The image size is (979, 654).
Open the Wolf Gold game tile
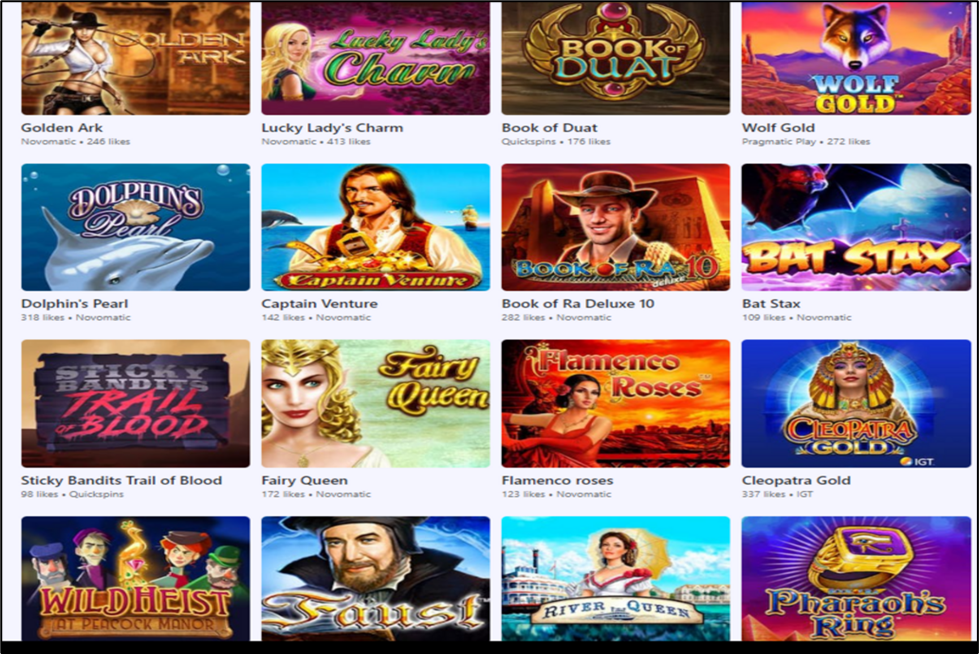point(856,58)
